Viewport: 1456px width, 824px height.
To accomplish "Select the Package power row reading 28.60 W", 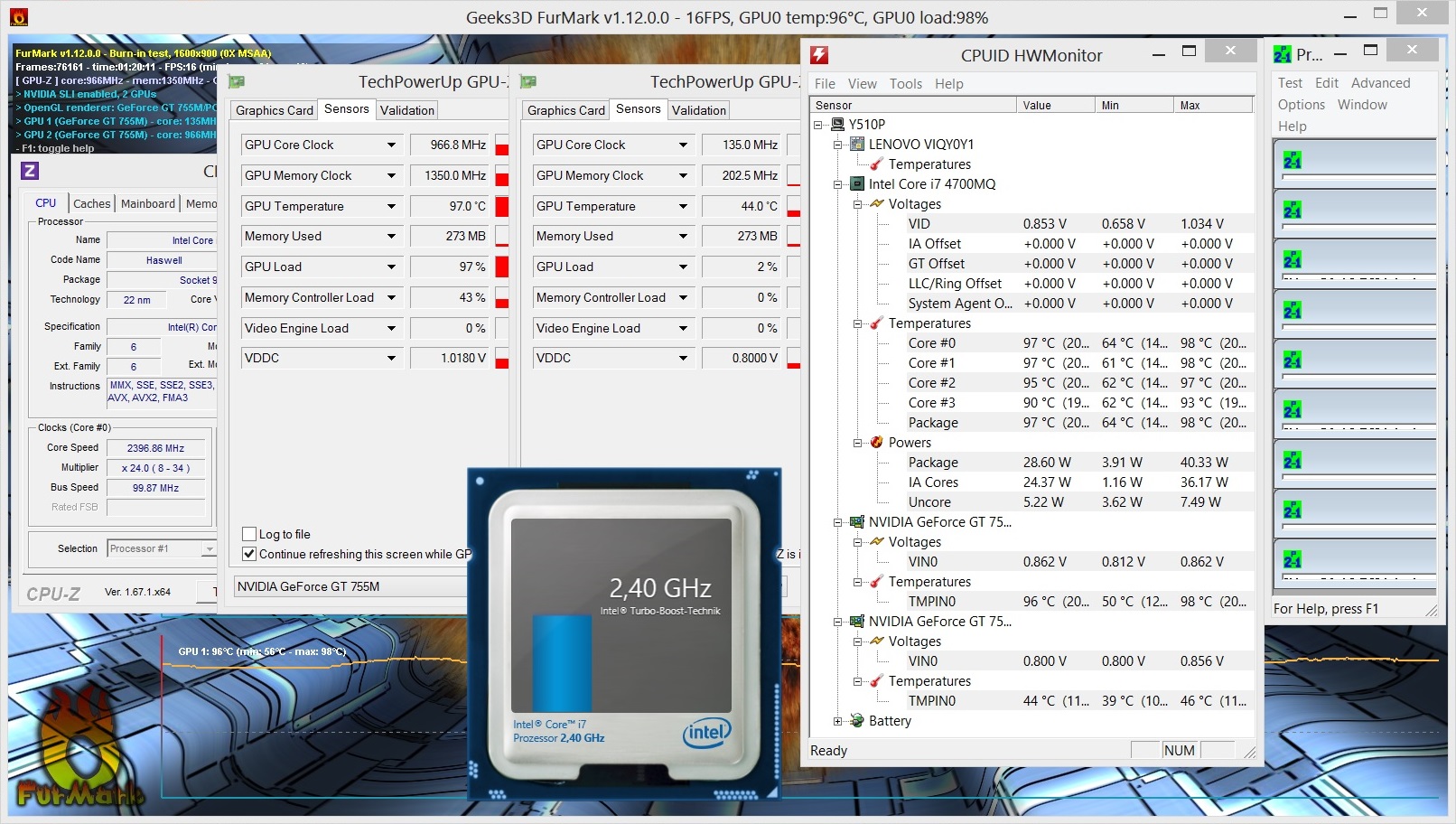I will click(1080, 463).
